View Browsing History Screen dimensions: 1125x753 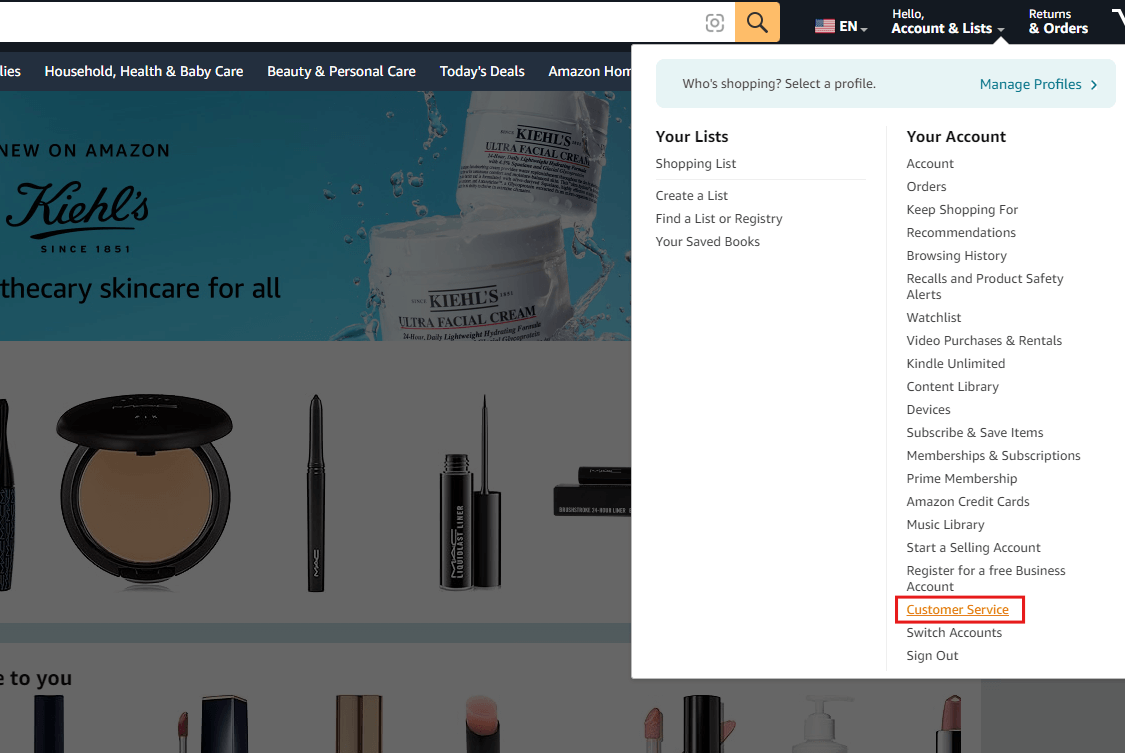tap(956, 255)
